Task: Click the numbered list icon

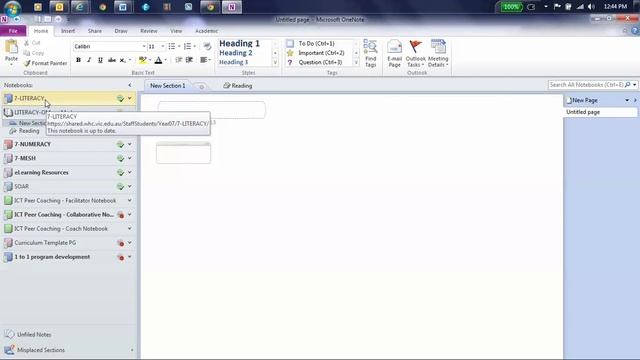Action: 187,47
